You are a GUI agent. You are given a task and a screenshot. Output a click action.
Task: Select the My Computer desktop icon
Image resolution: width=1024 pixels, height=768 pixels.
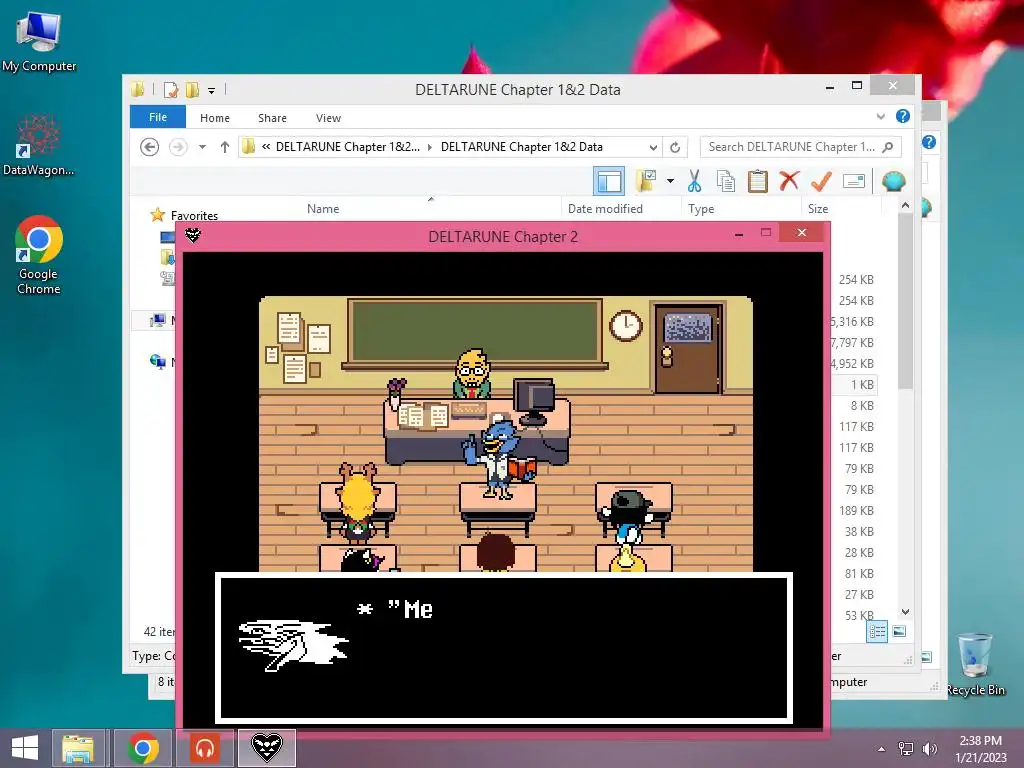[39, 40]
